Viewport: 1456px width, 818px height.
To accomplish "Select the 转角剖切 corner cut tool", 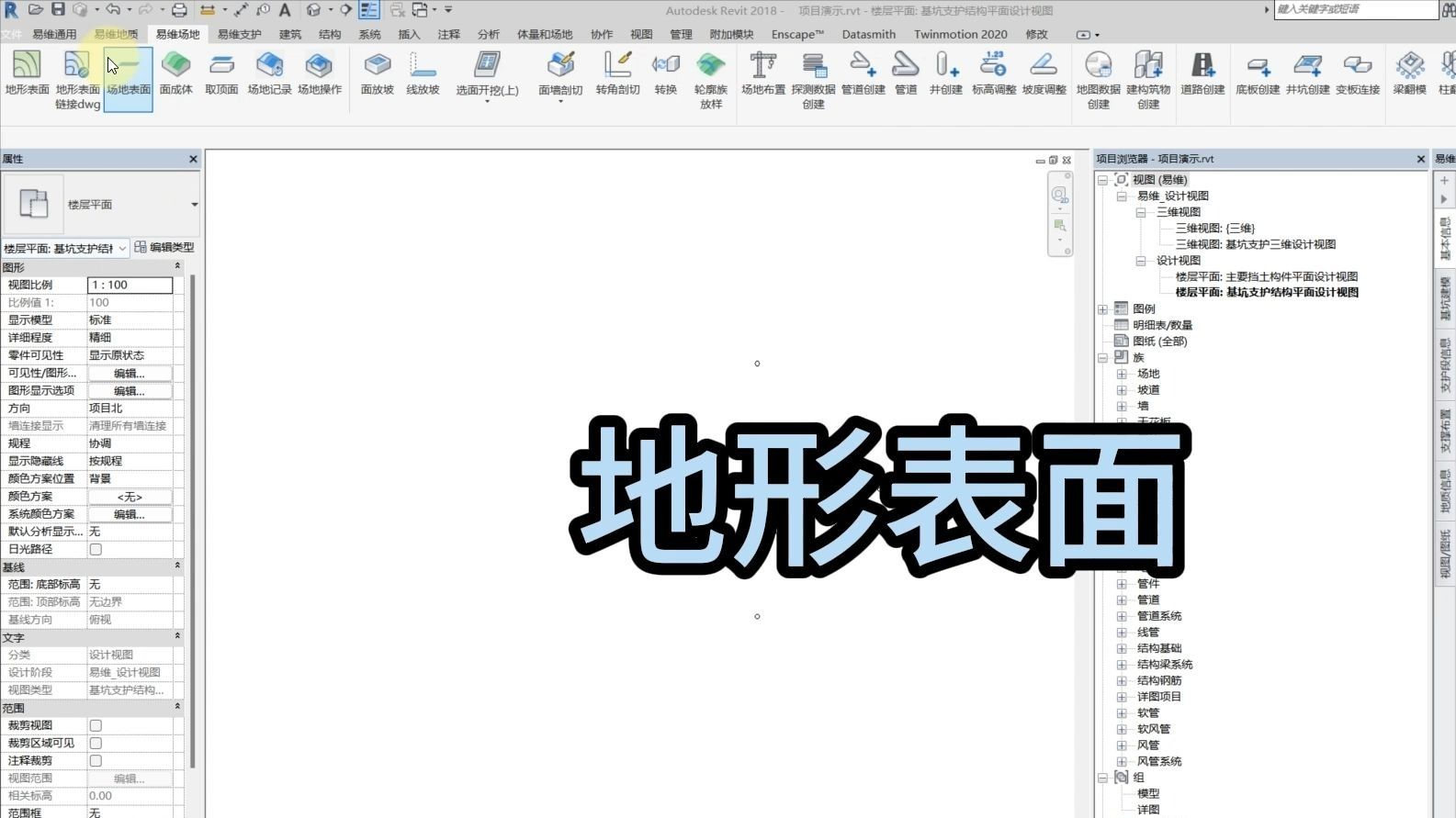I will tap(617, 73).
